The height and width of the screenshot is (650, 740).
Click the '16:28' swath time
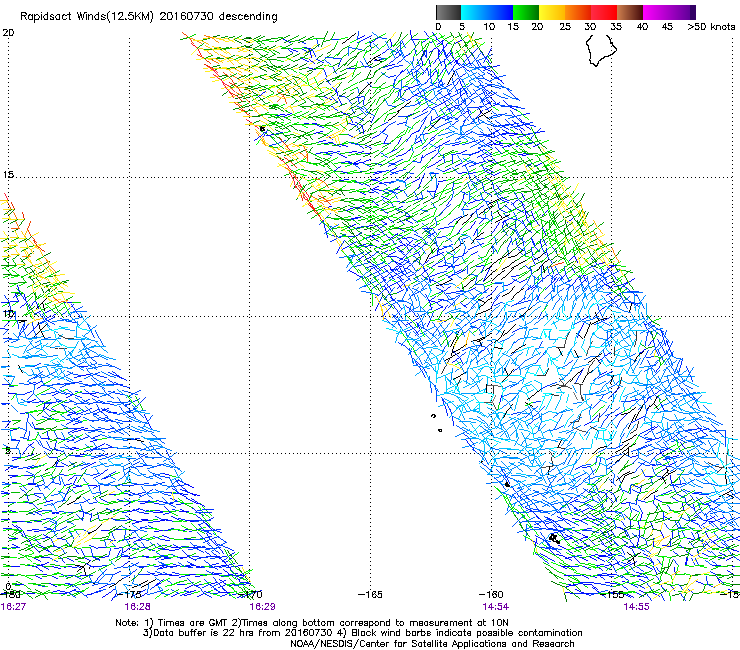(x=137, y=607)
